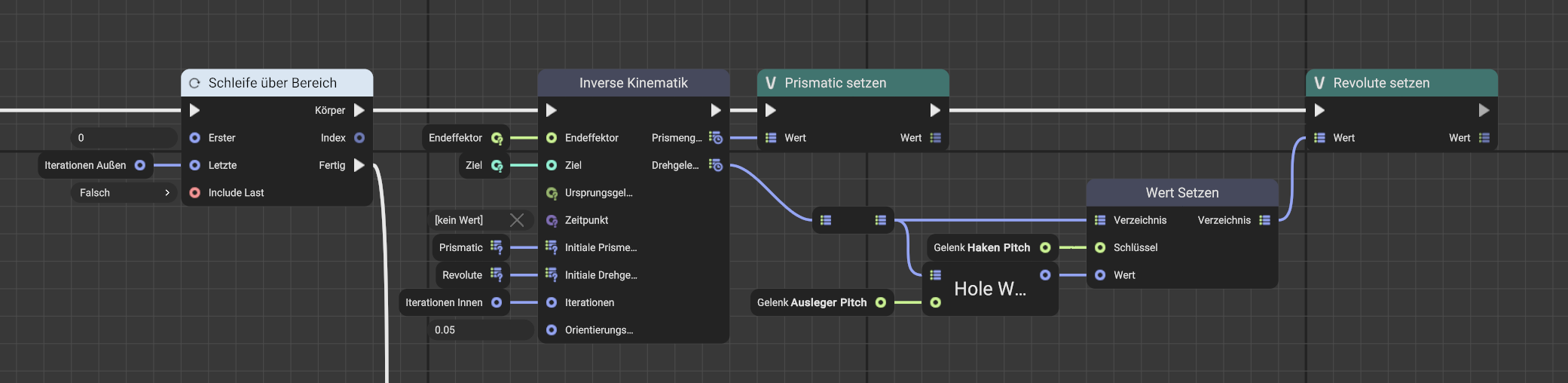Viewport: 1568px width, 383px height.
Task: Click the V icon on Revolute setzen
Action: [x=1319, y=83]
